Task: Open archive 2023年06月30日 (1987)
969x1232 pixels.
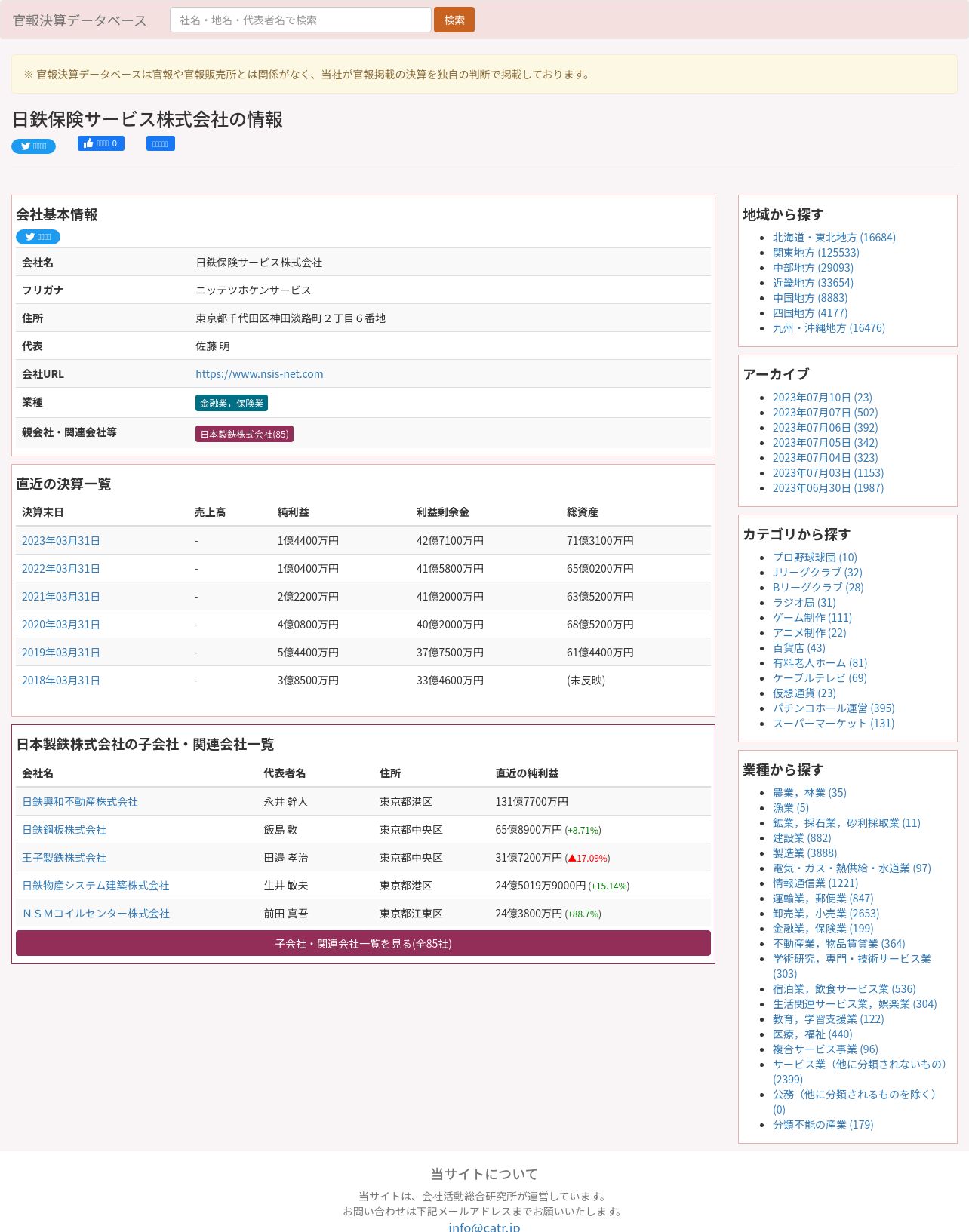Action: pos(828,488)
